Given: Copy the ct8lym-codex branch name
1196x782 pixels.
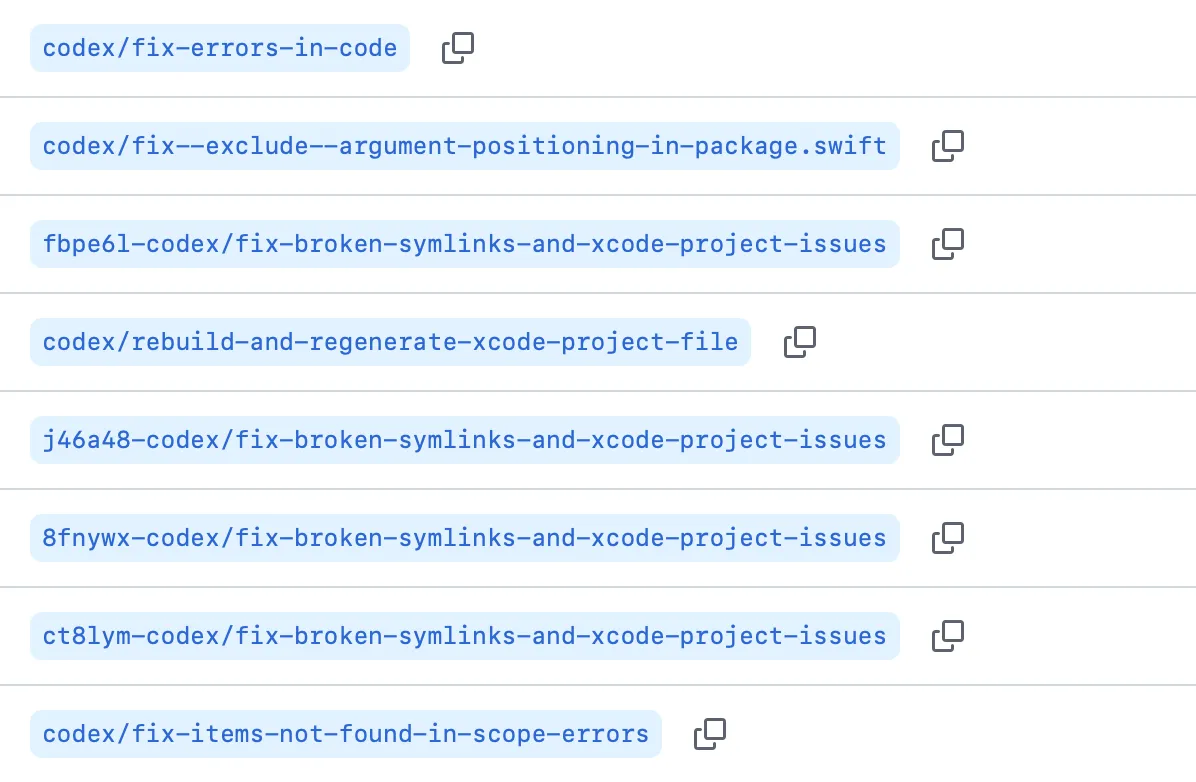Looking at the screenshot, I should click(947, 636).
